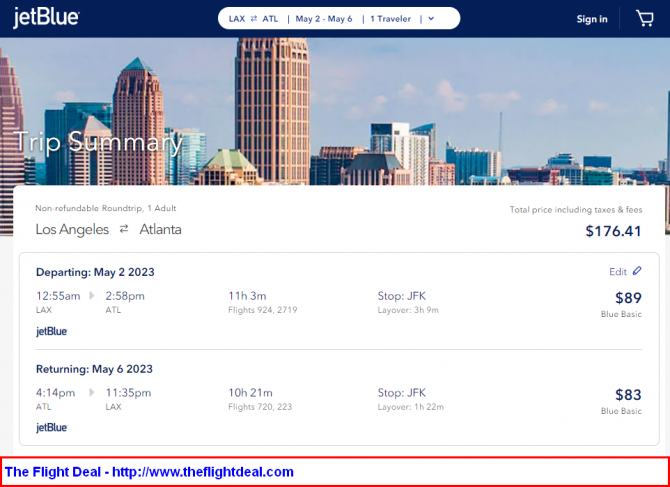Click 11:35pm arrival time
This screenshot has height=487, width=670.
click(128, 393)
